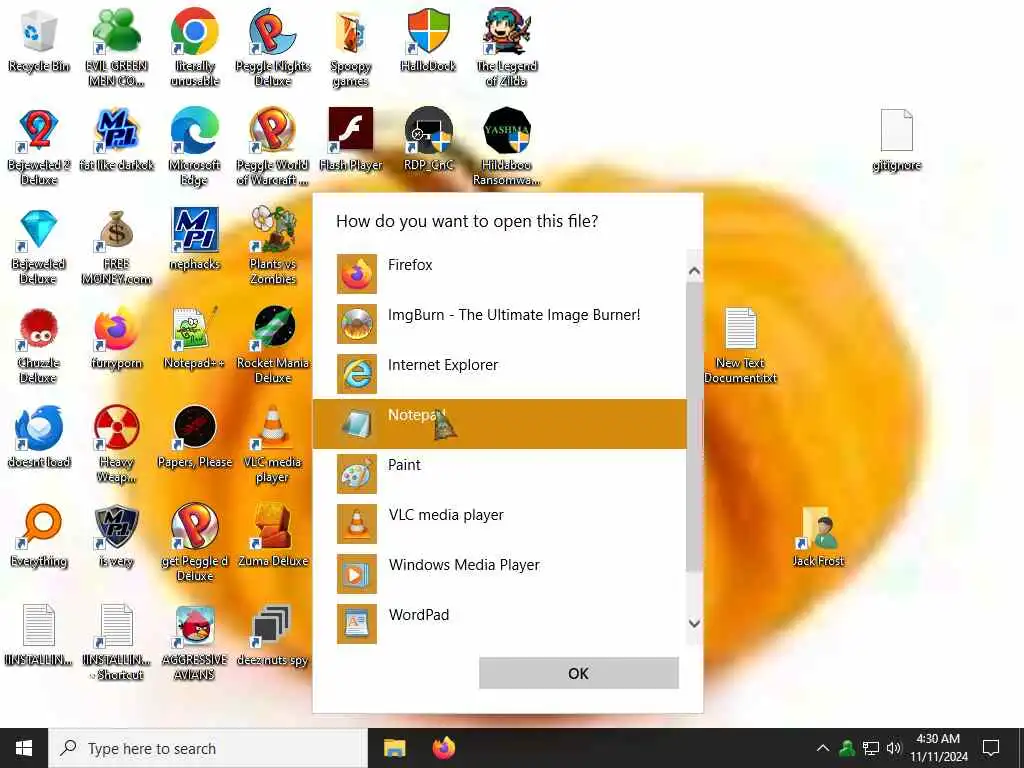Open the Hildaboo Ransomware desktop icon
This screenshot has height=768, width=1024.
[507, 147]
